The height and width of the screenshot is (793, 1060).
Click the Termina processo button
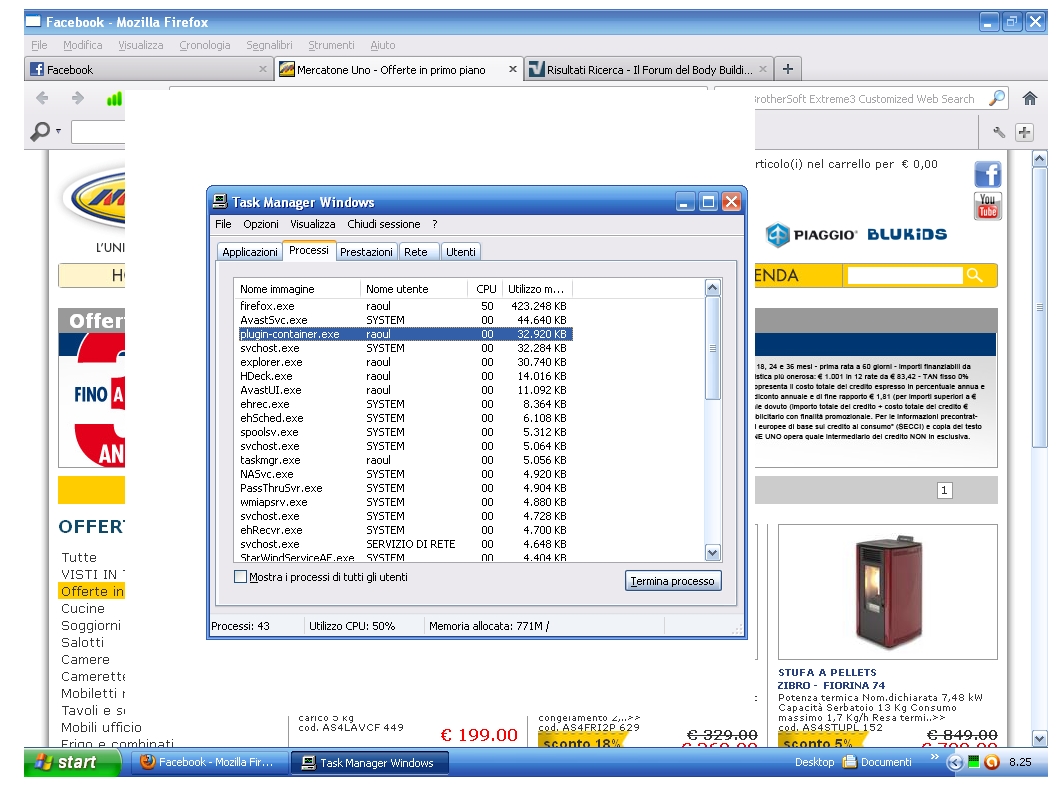[672, 581]
